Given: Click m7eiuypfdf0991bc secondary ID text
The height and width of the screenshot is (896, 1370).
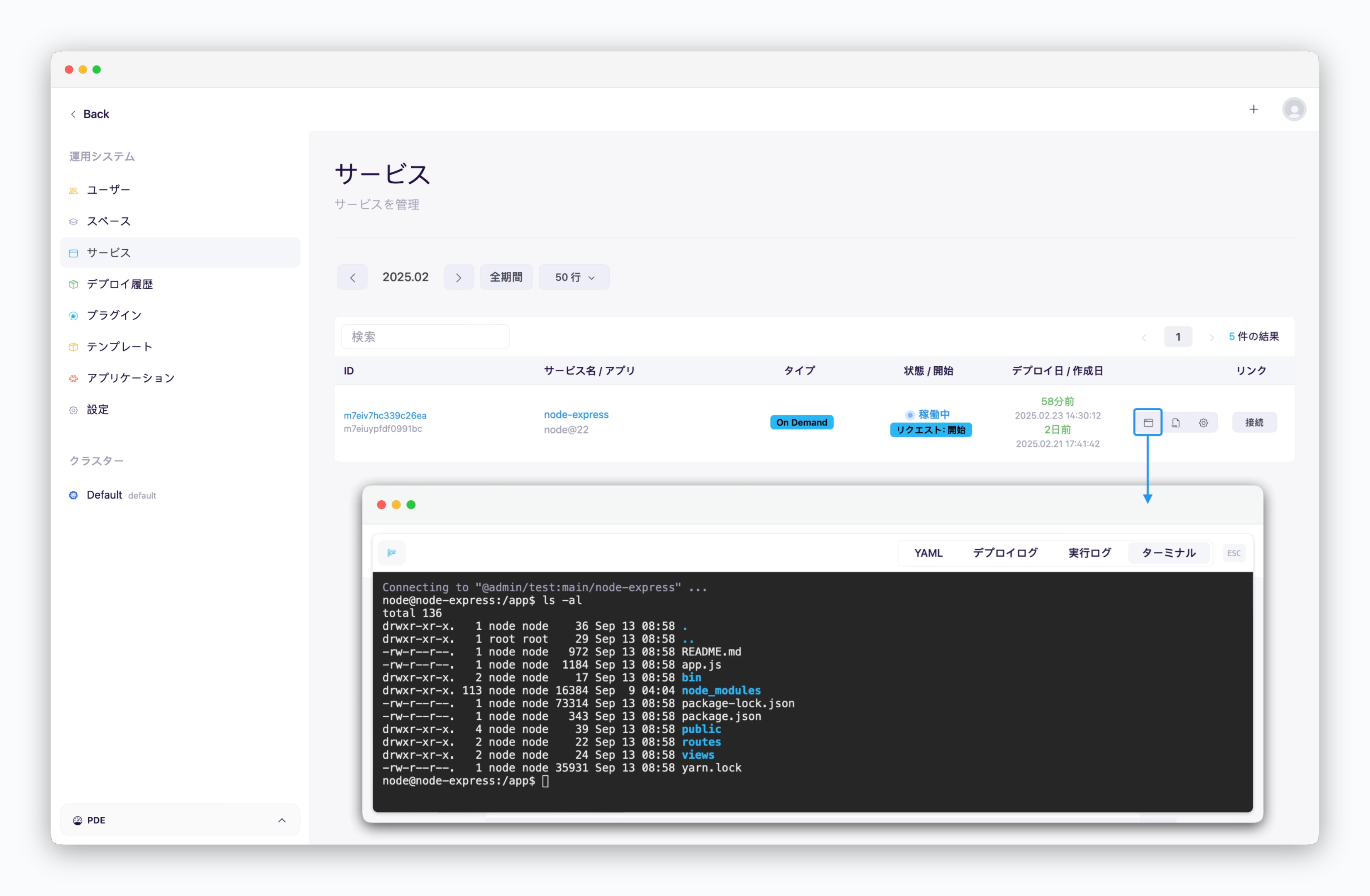Looking at the screenshot, I should click(x=383, y=429).
